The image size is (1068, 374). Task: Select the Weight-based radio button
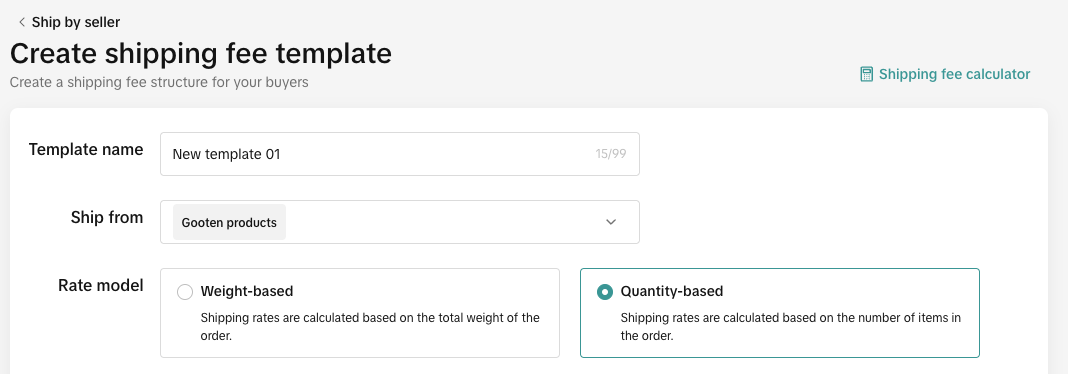pyautogui.click(x=185, y=292)
